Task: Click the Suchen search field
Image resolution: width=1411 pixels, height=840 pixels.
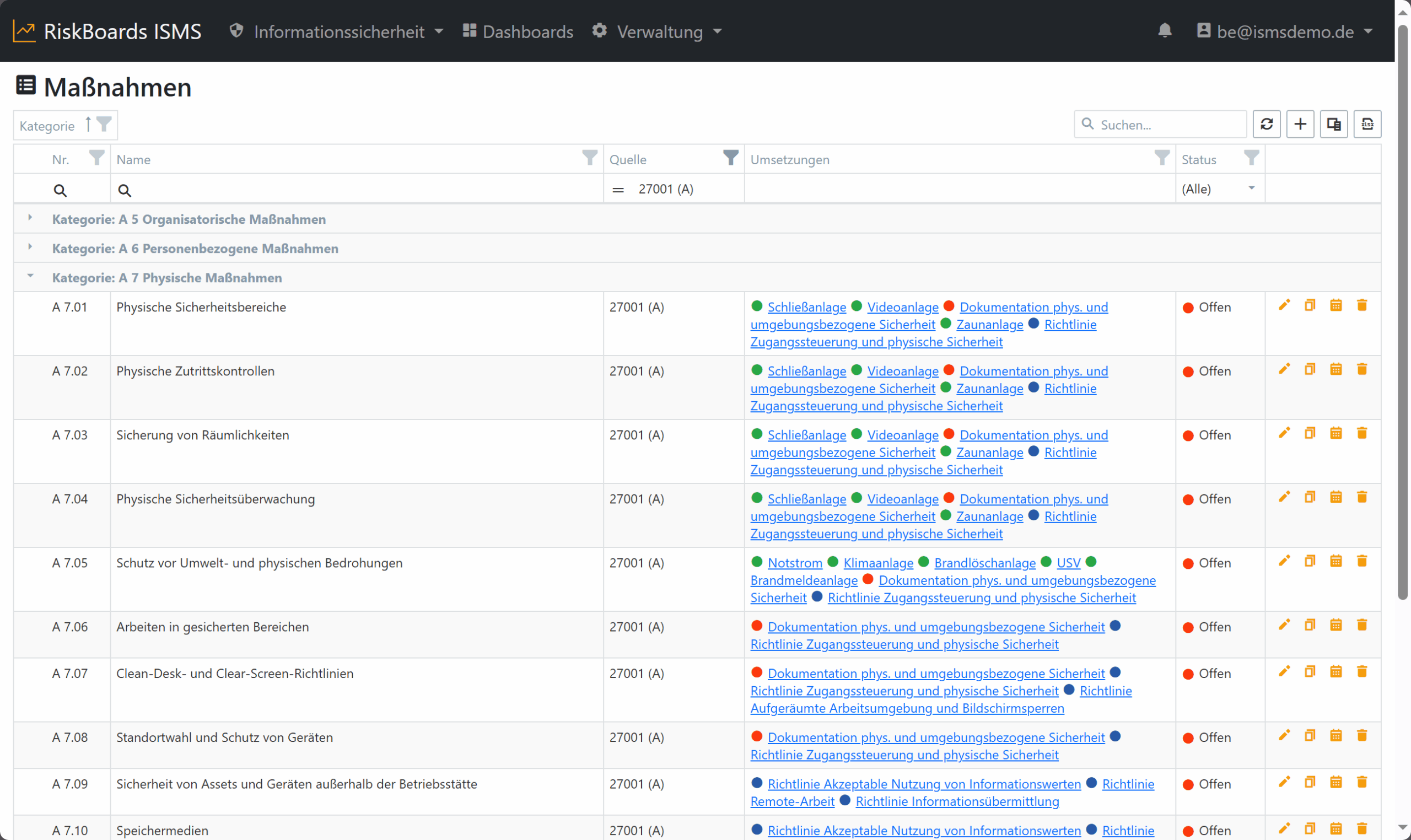Action: [x=1160, y=125]
